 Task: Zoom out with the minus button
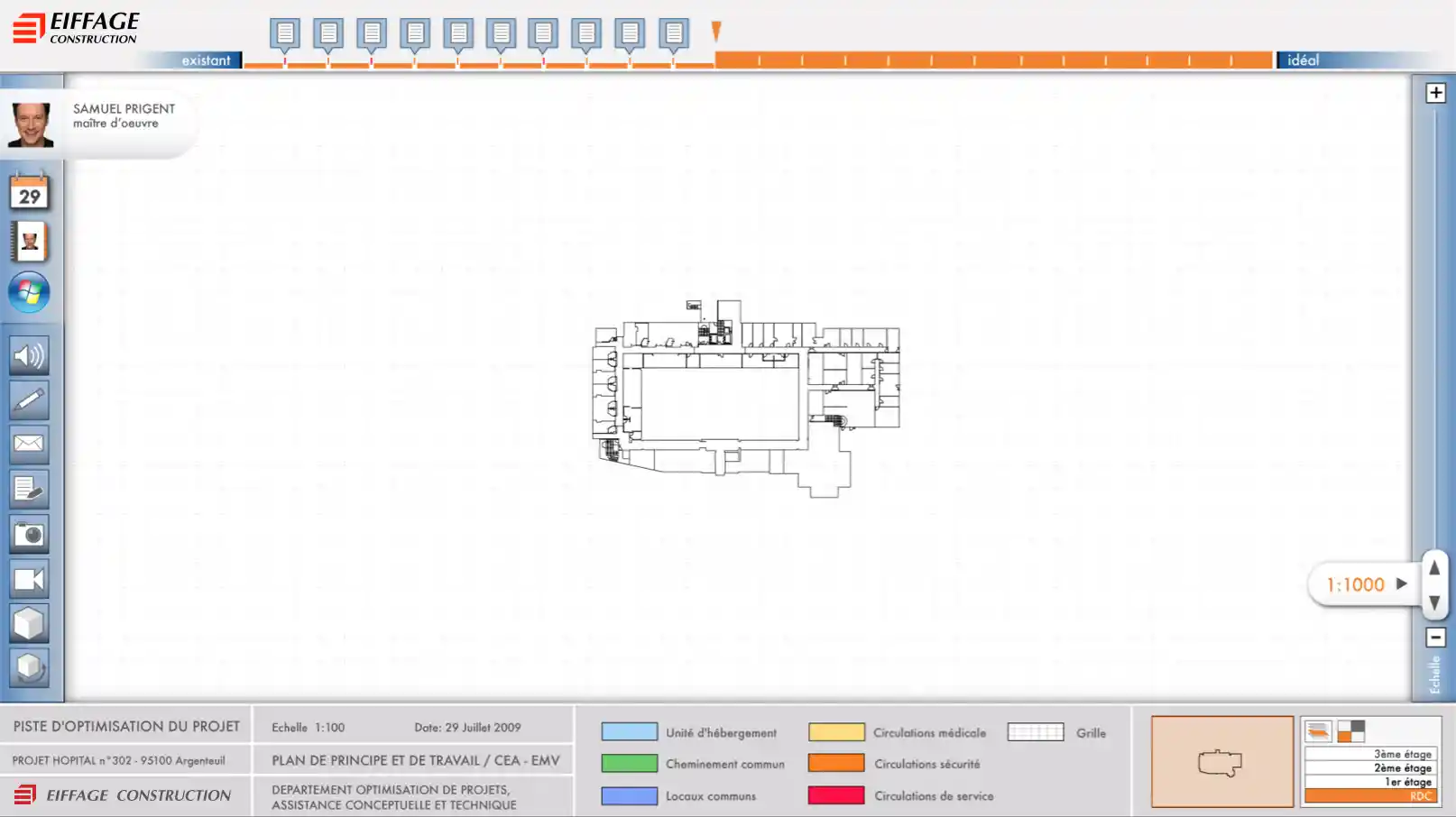pos(1435,638)
